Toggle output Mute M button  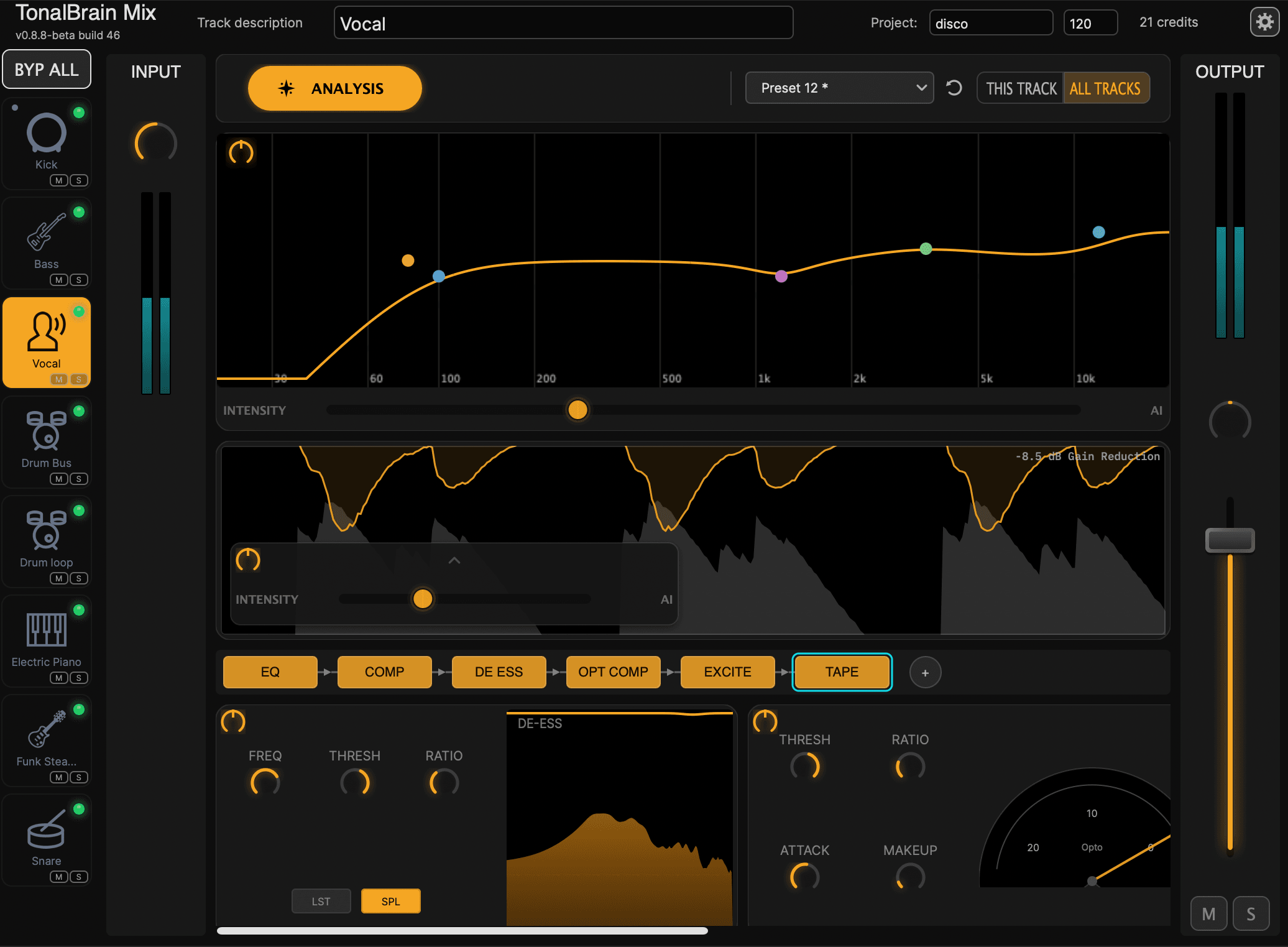pos(1208,913)
